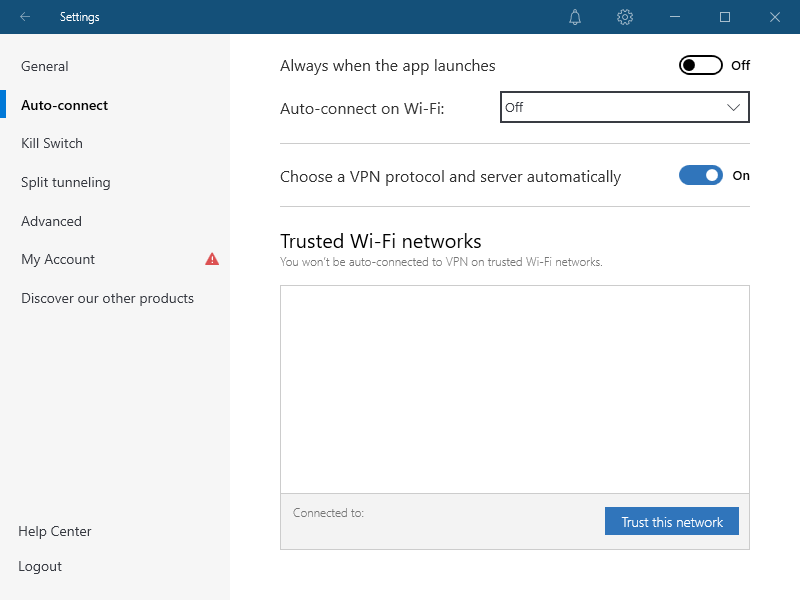Image resolution: width=800 pixels, height=600 pixels.
Task: Minimize the window
Action: (675, 17)
